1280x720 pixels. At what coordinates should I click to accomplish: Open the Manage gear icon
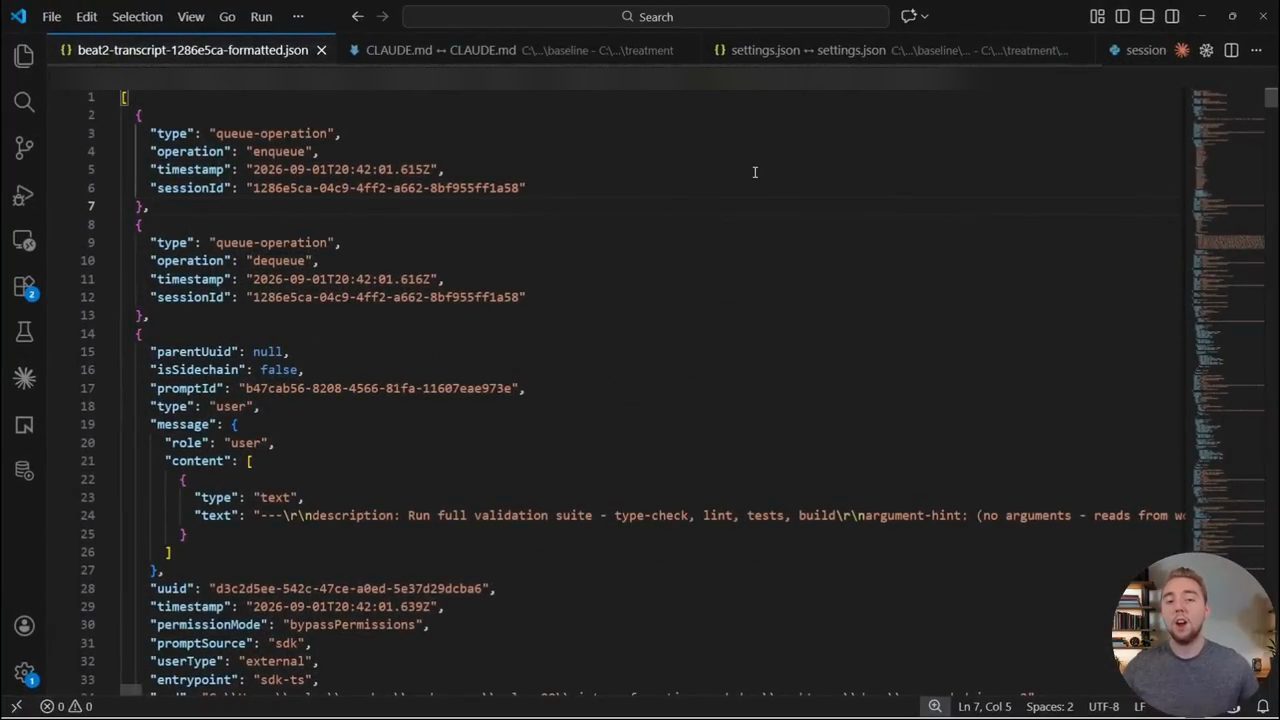click(24, 673)
